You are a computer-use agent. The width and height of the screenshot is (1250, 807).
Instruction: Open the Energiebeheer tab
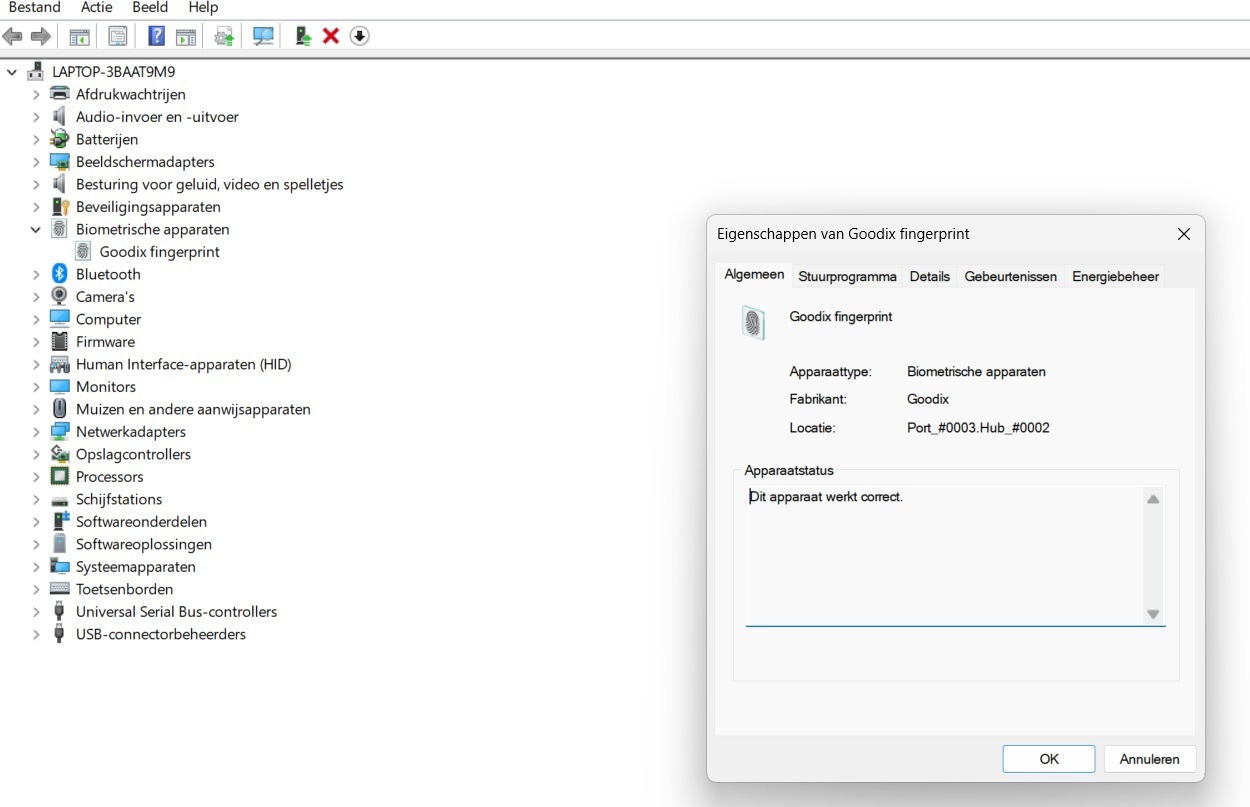[1116, 276]
